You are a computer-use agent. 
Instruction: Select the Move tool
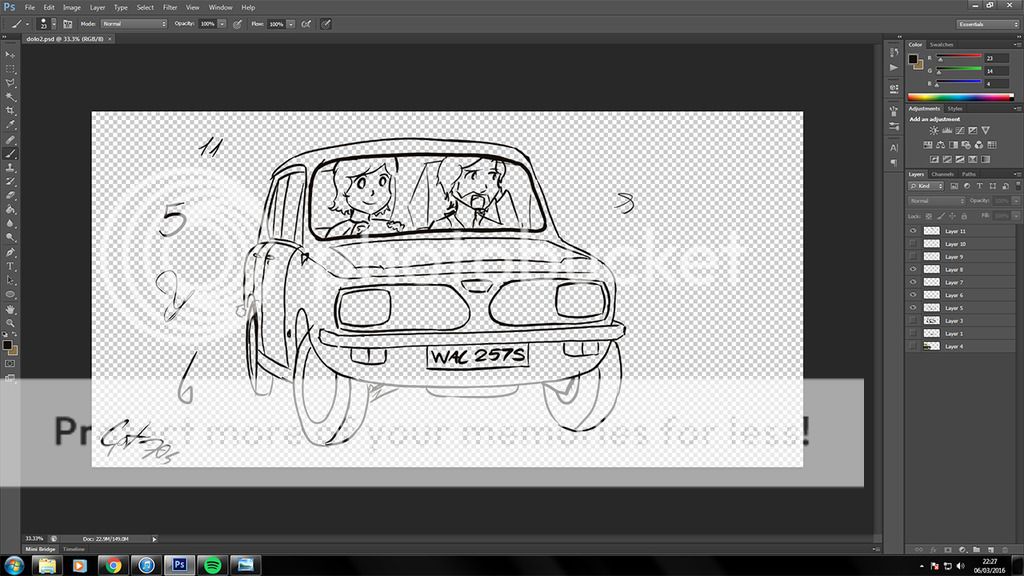tap(10, 54)
